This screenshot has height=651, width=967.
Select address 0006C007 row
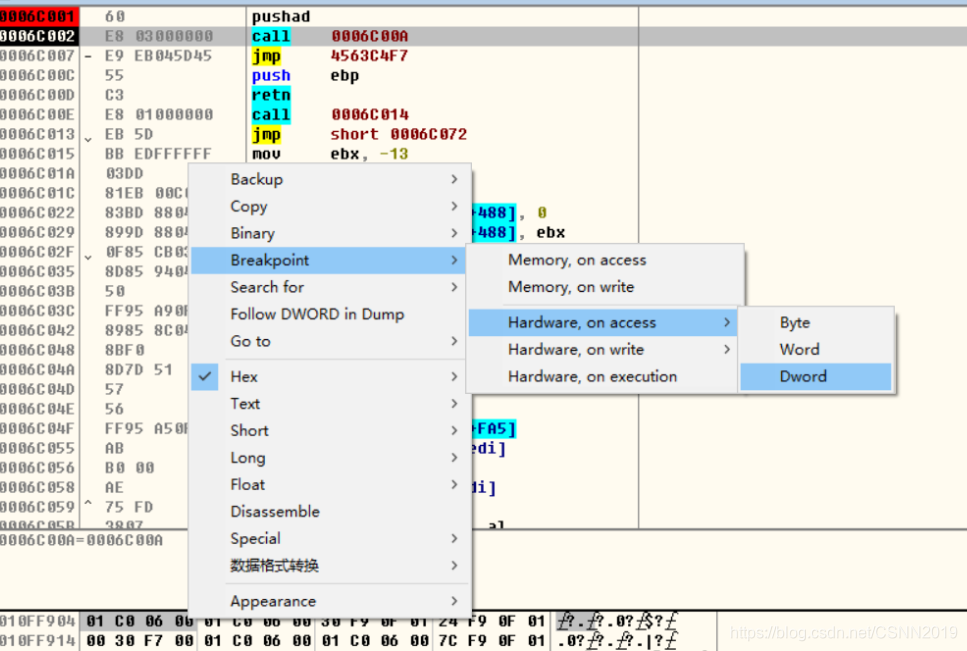(x=37, y=56)
